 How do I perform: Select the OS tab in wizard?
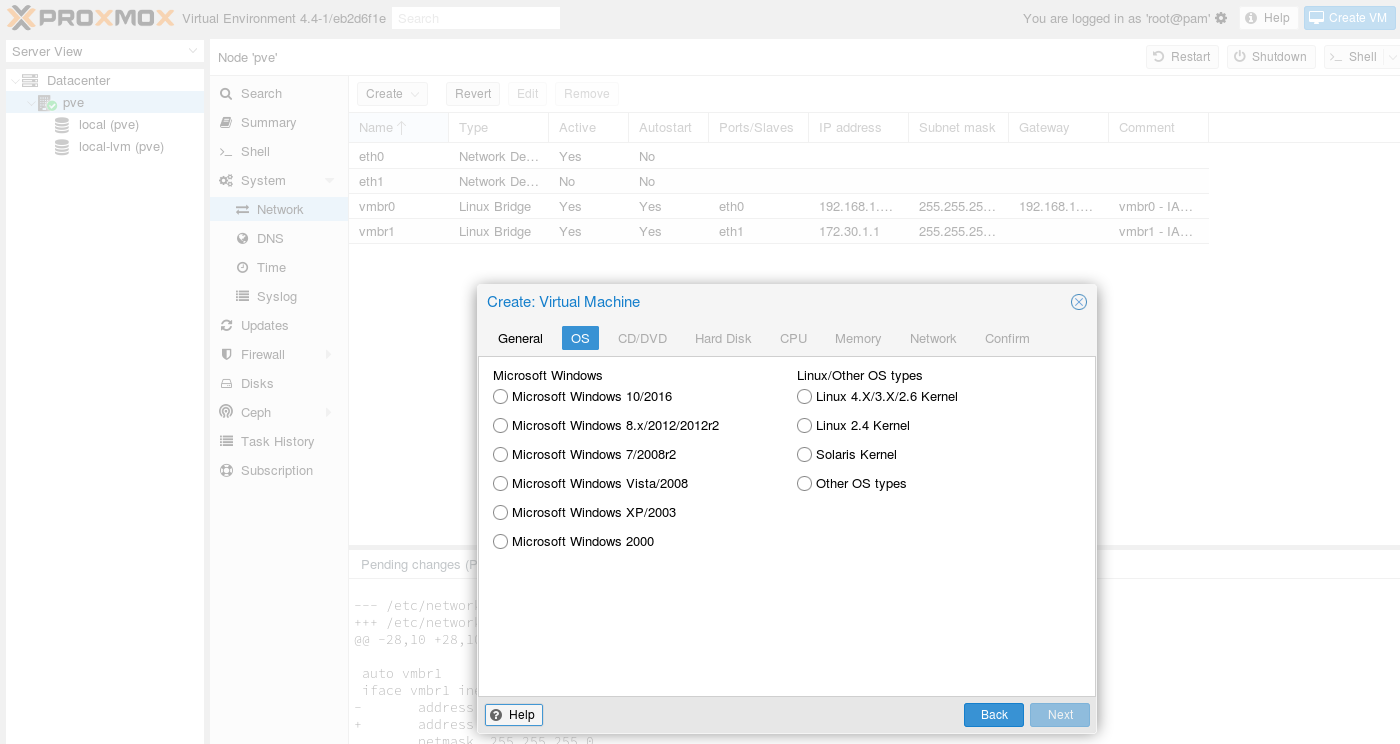[580, 339]
